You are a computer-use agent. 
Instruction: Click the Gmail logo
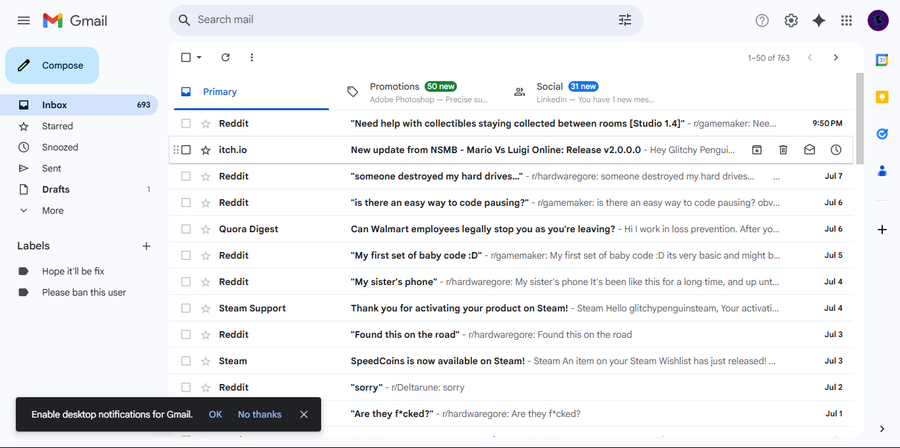75,21
